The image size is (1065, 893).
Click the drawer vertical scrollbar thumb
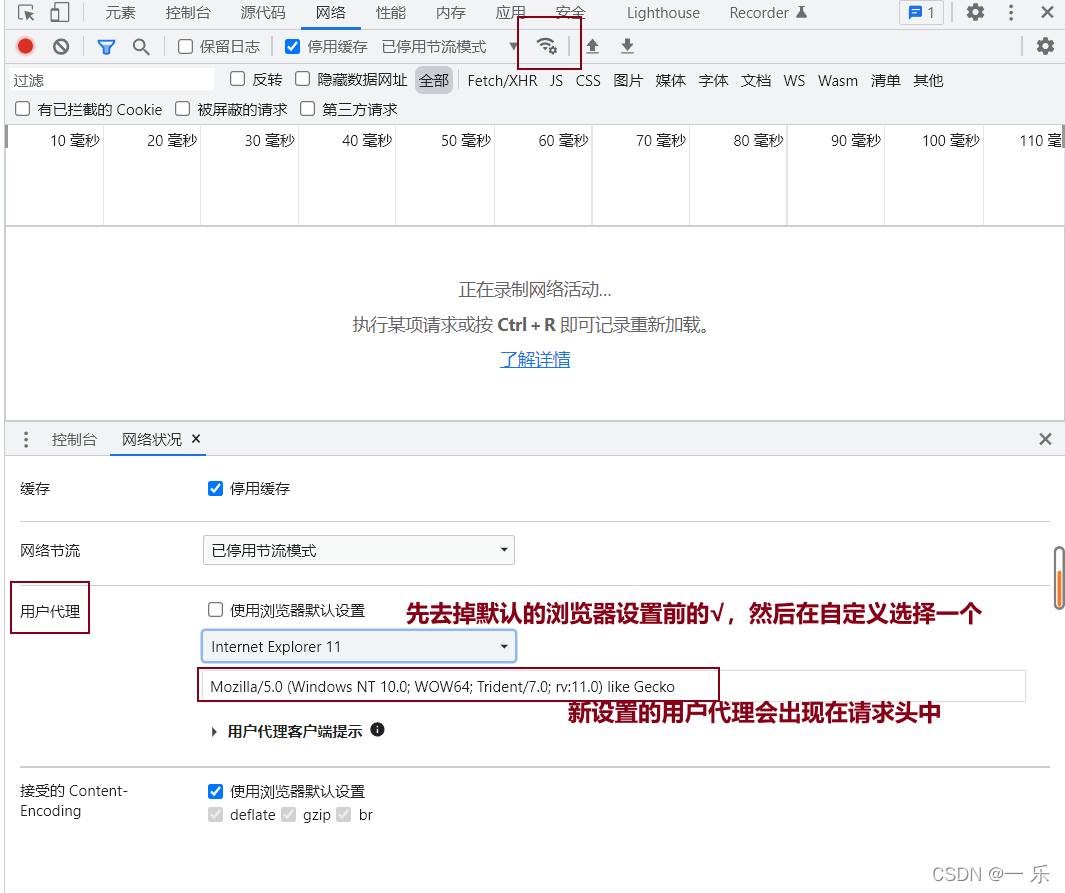click(1059, 577)
